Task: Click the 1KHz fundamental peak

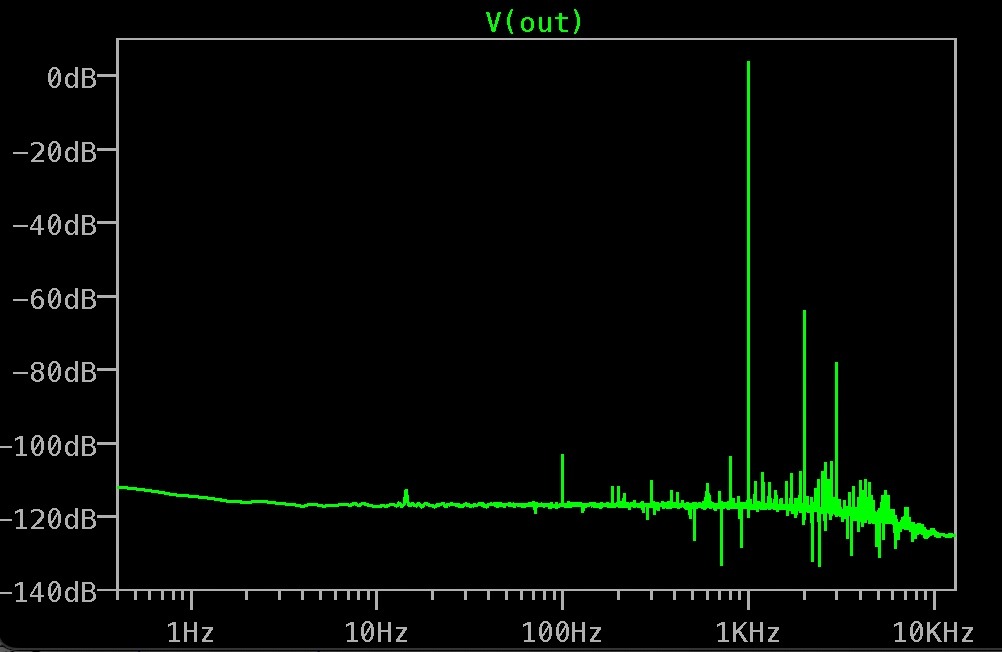Action: [x=748, y=281]
